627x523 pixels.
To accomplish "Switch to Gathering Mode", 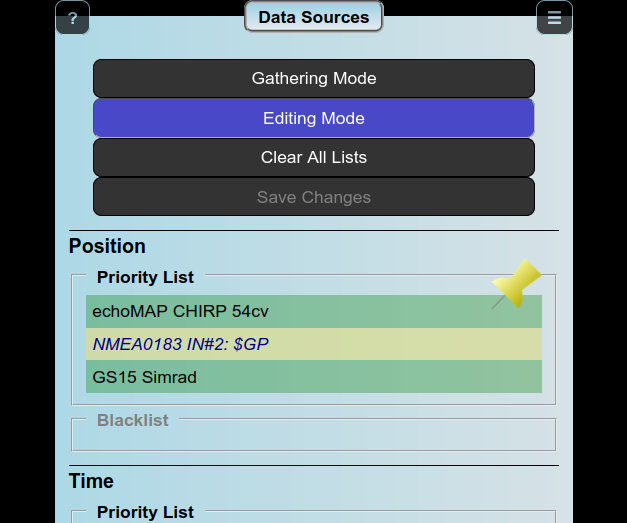I will coord(313,78).
